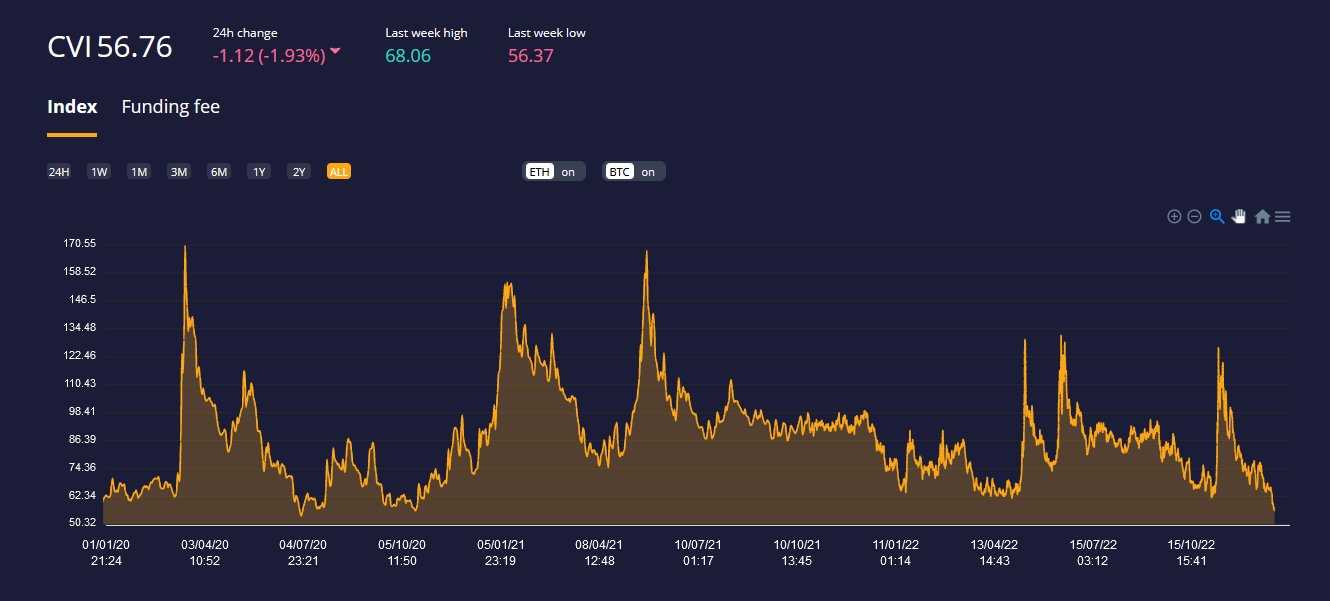Screen dimensions: 1330x601
Task: Switch range to 2Y
Action: 299,172
